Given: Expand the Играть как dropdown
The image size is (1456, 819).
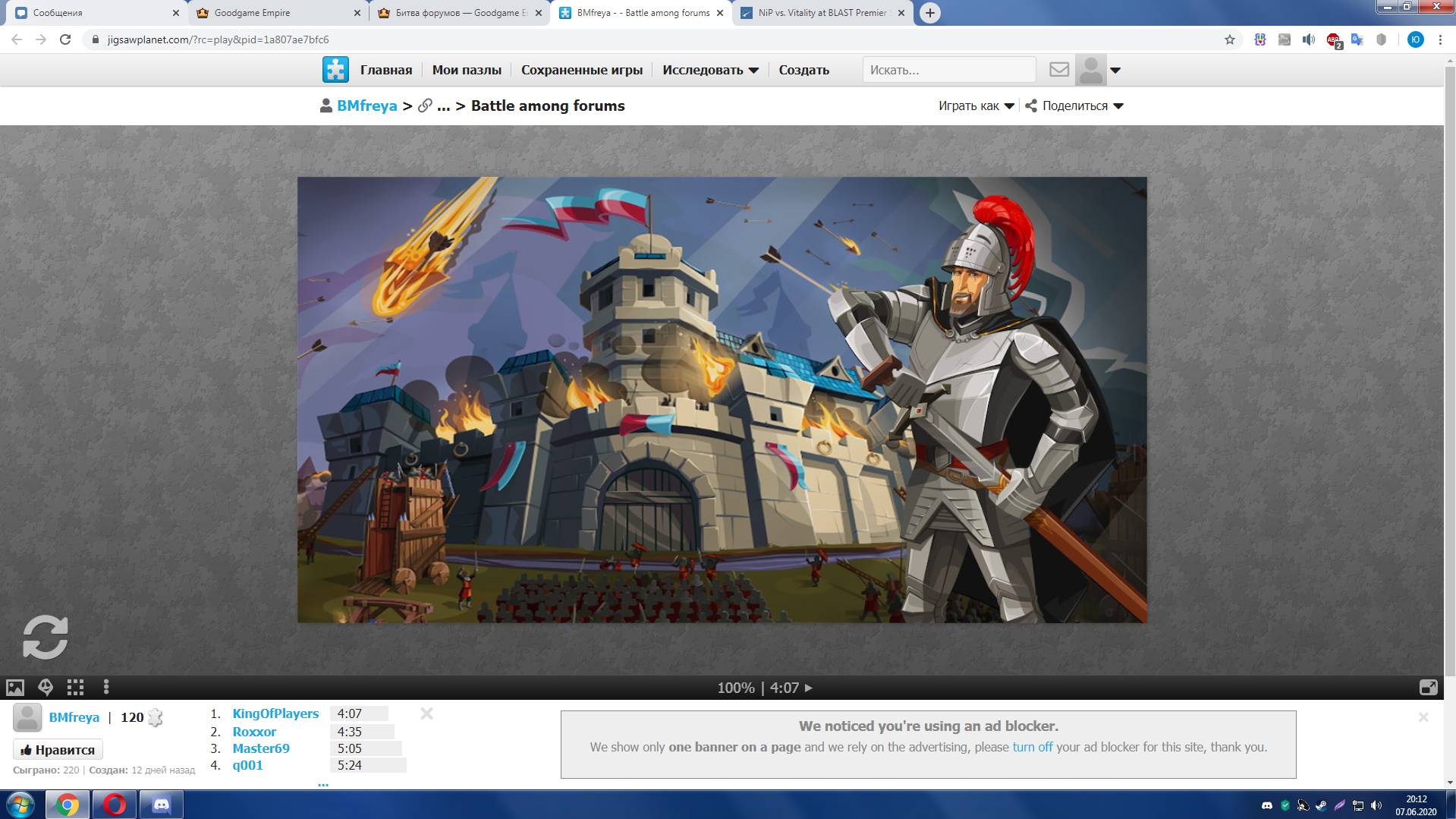Looking at the screenshot, I should click(x=976, y=106).
